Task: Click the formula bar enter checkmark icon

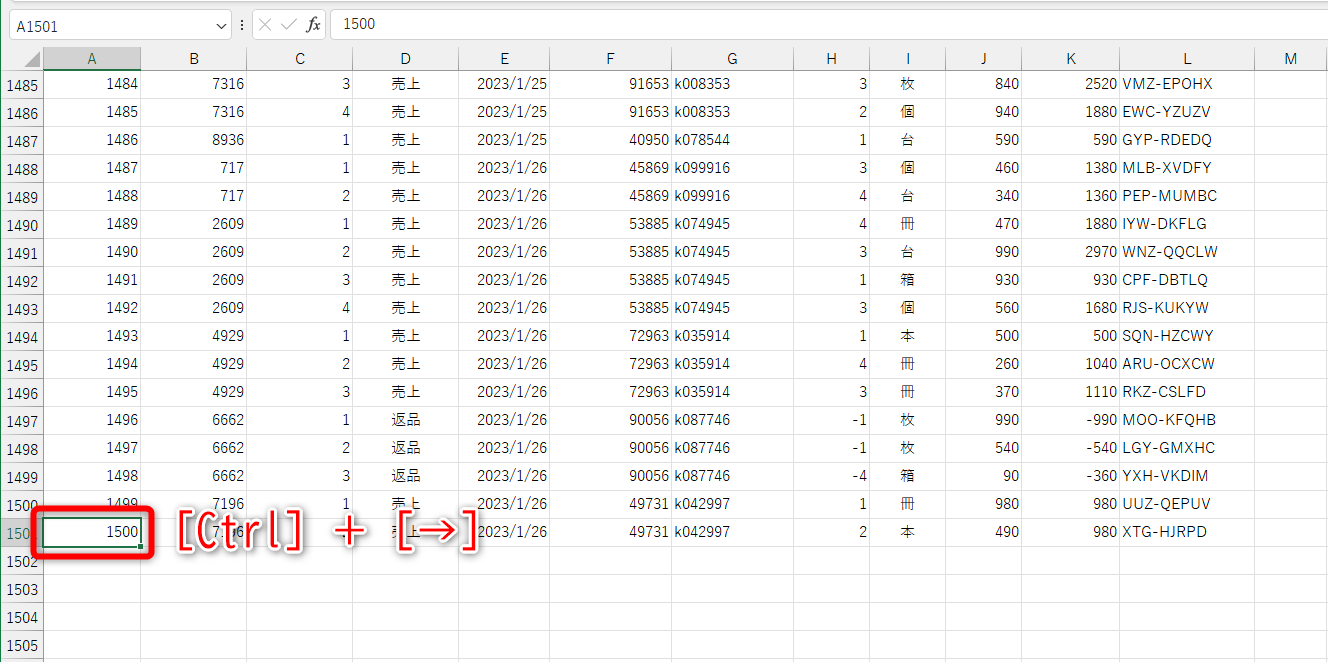Action: 288,24
